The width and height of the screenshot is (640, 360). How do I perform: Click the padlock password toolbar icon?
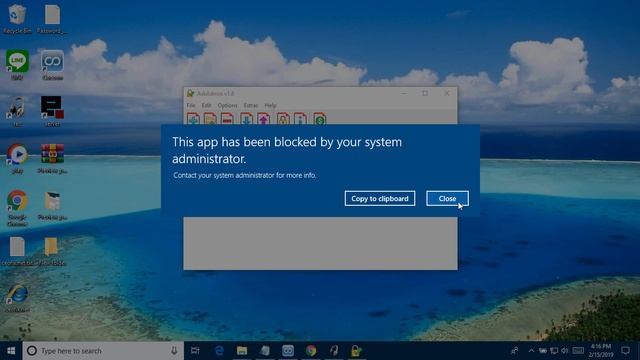[x=283, y=119]
